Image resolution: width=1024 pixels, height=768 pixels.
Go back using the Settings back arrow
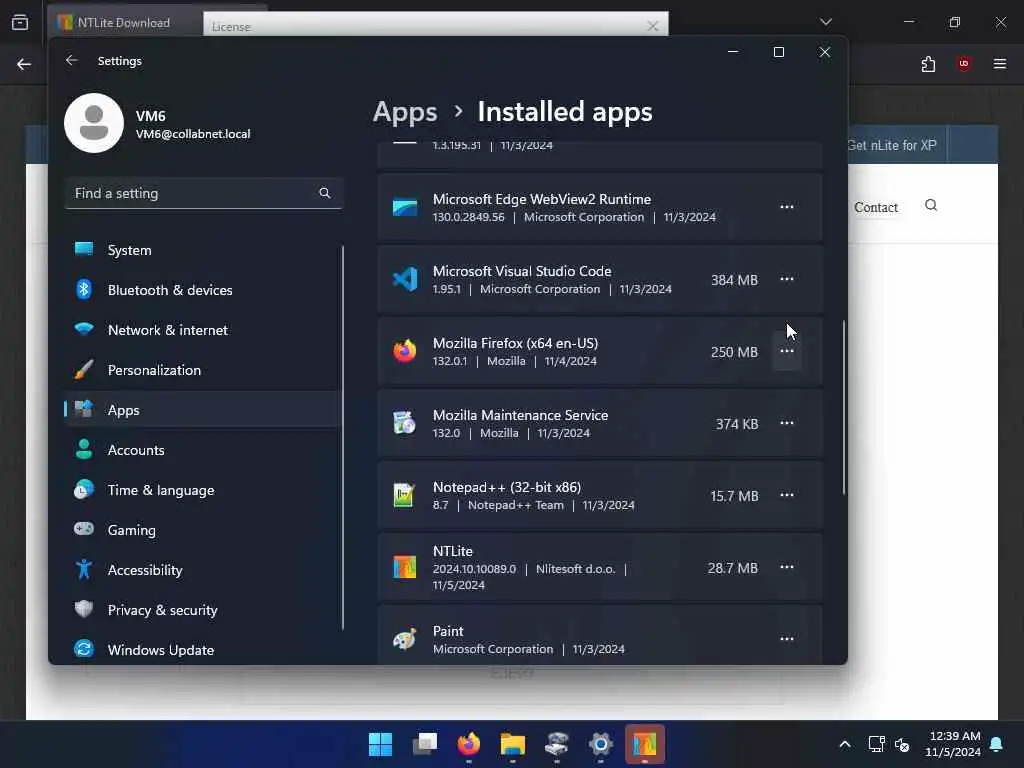(72, 60)
